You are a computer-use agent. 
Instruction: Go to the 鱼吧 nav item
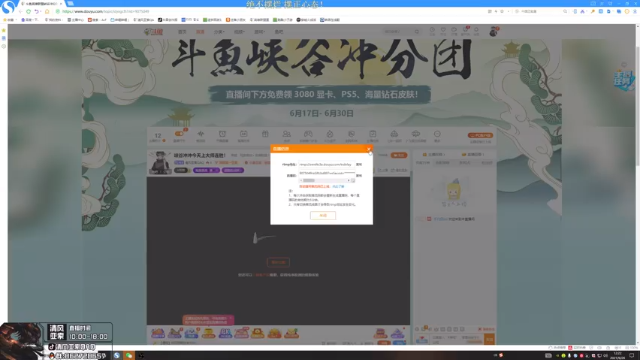tap(279, 32)
